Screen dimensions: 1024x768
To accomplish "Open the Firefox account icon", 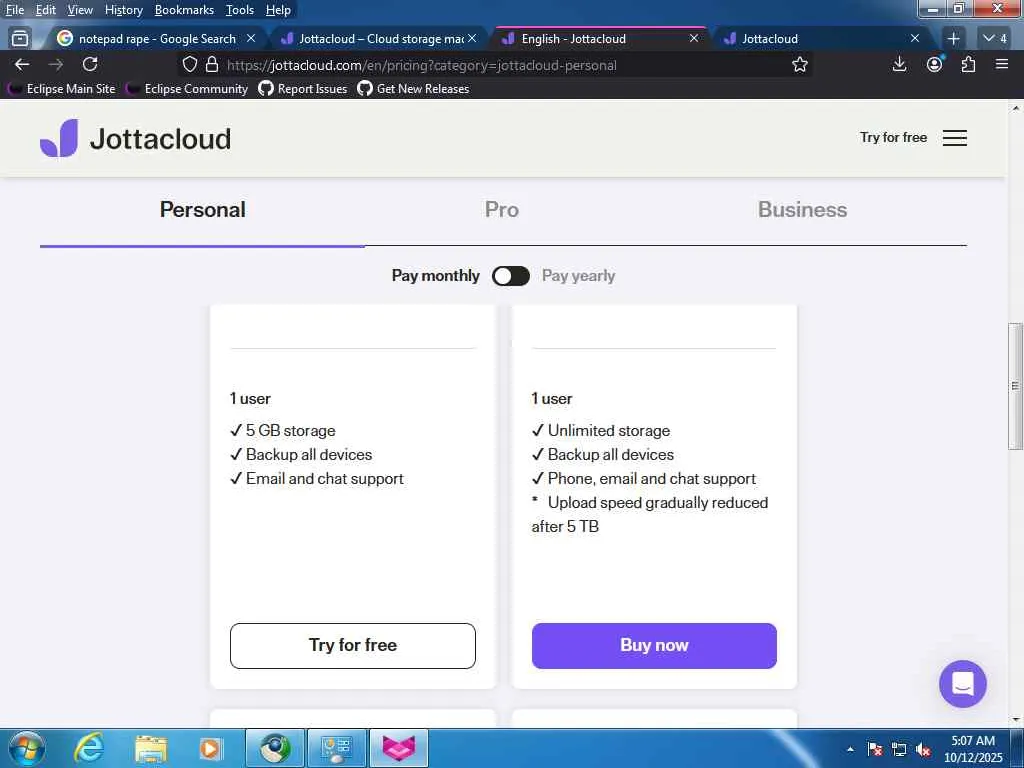I will point(935,64).
